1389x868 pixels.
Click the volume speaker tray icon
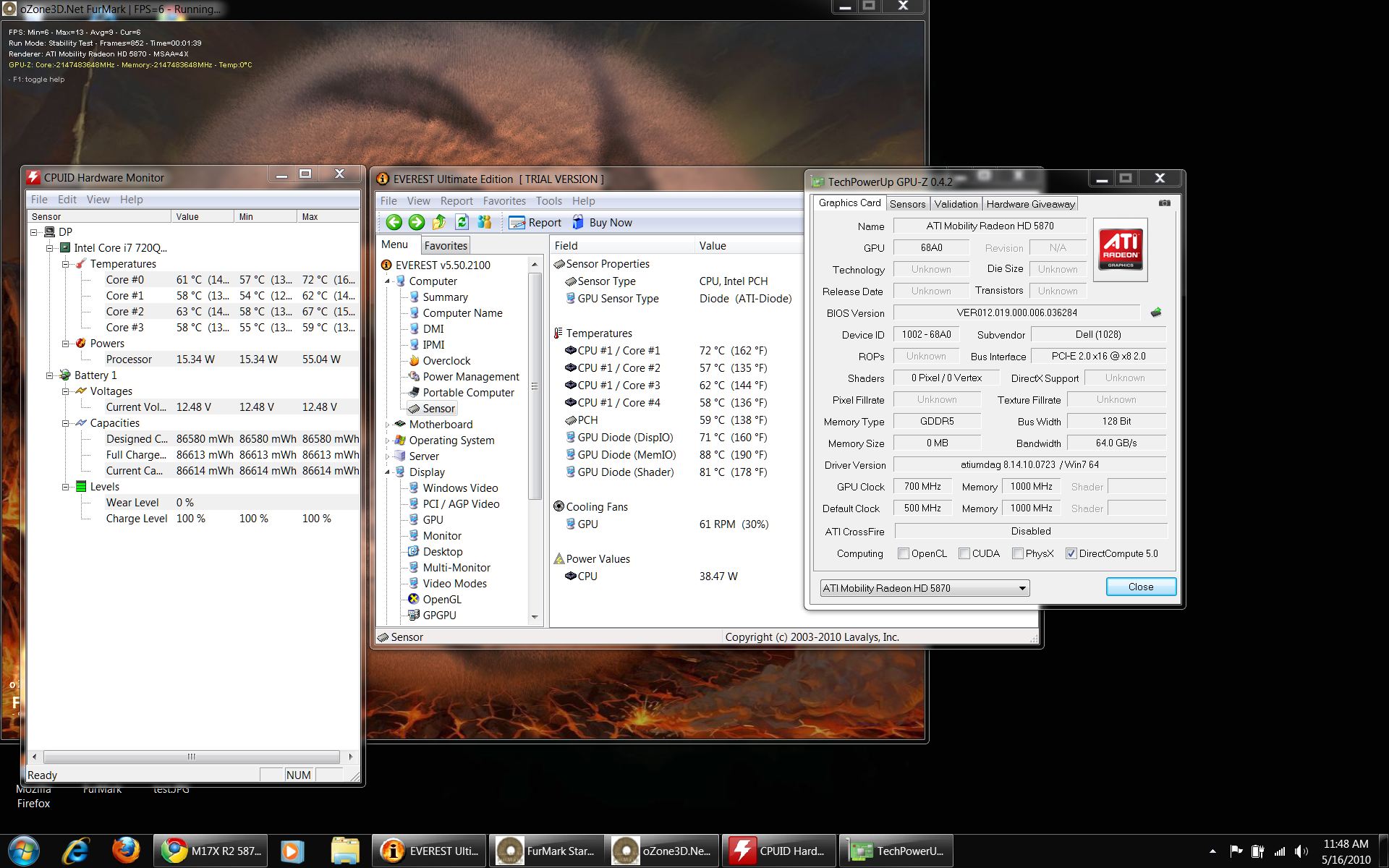click(1301, 851)
